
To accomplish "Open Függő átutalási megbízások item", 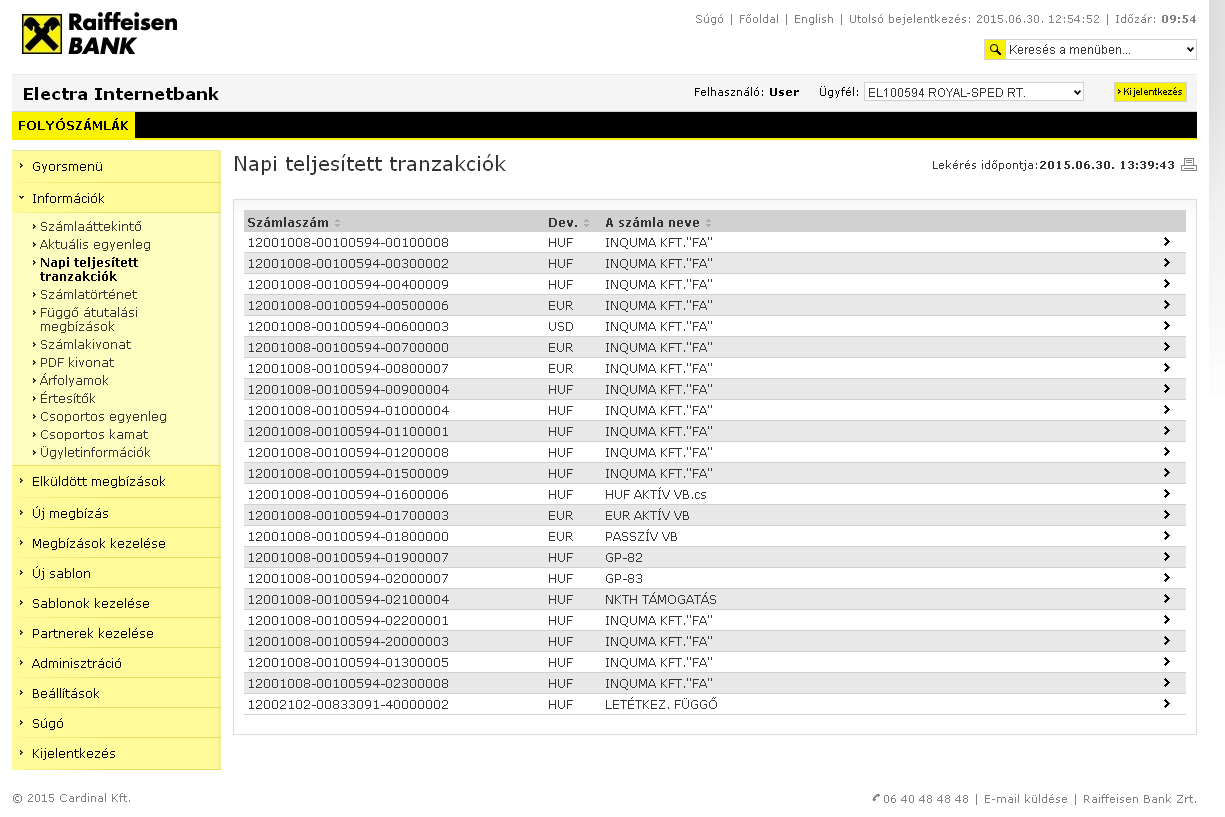I will (x=89, y=319).
